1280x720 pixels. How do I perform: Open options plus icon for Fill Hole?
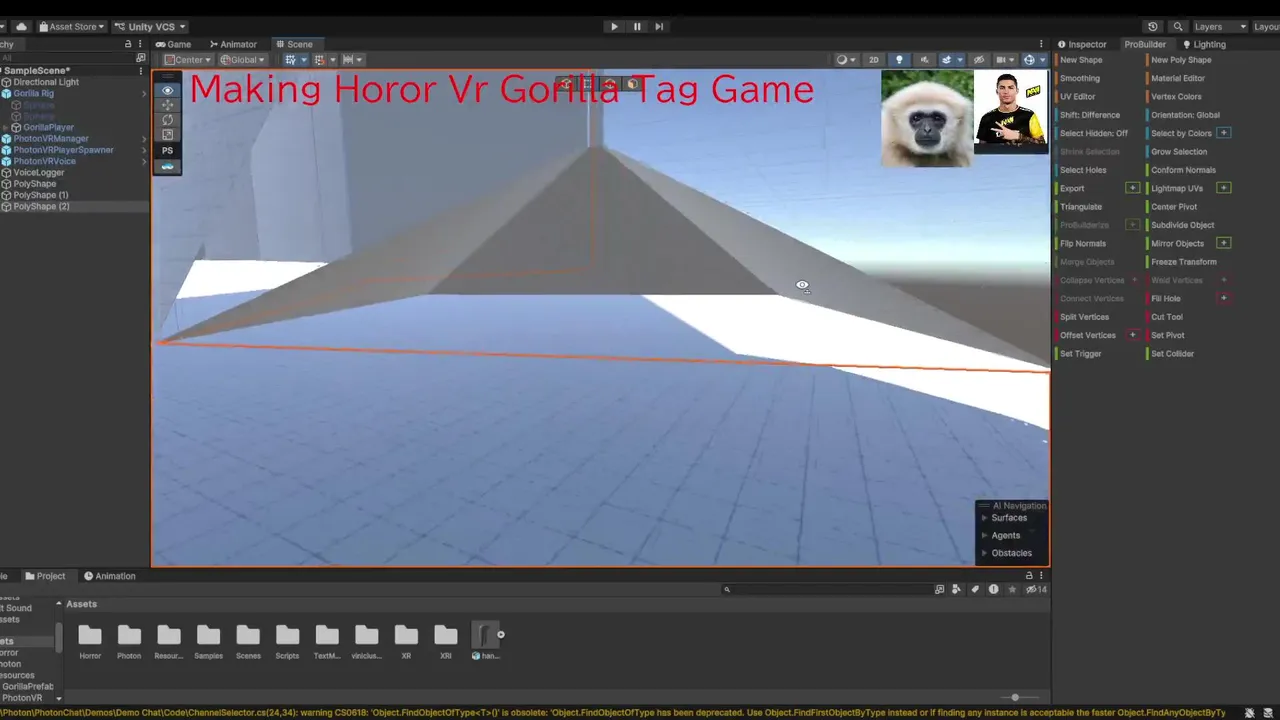tap(1224, 298)
